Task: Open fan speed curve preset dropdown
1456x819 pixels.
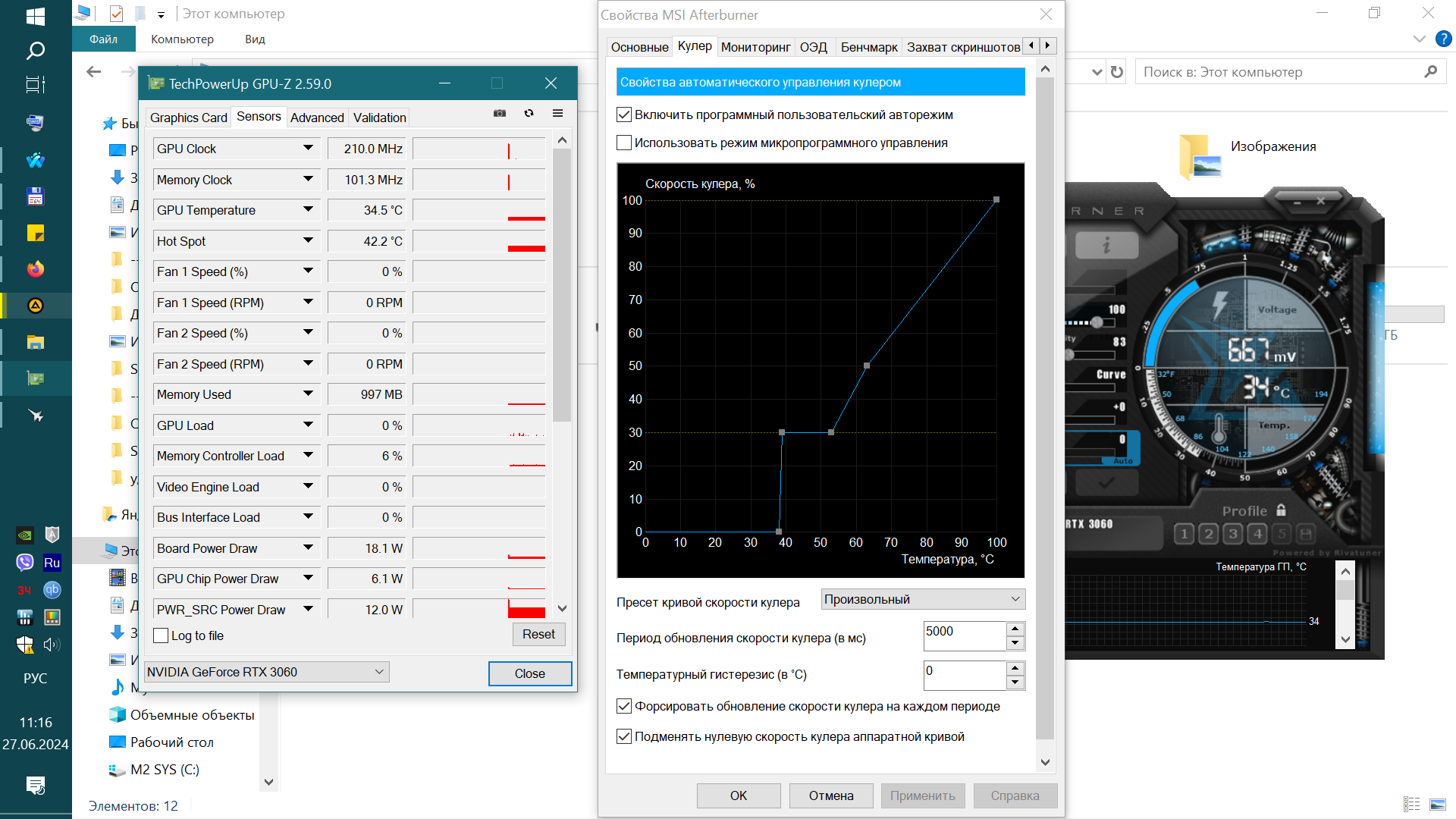Action: coord(923,599)
